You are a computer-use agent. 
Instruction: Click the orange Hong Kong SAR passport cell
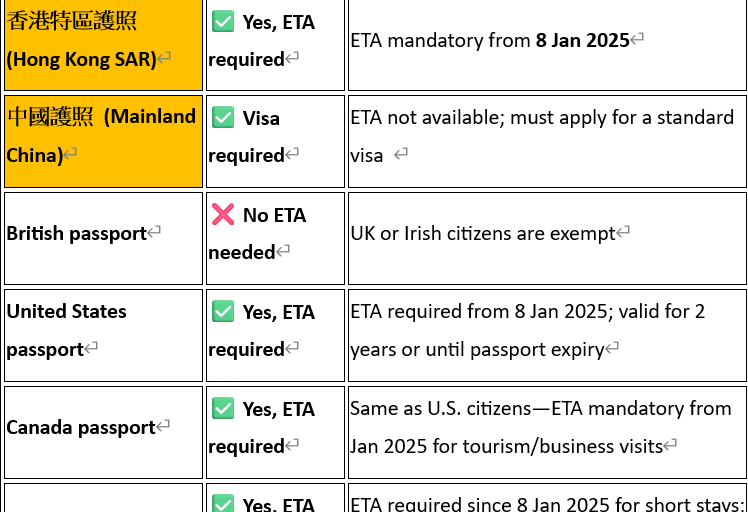104,44
